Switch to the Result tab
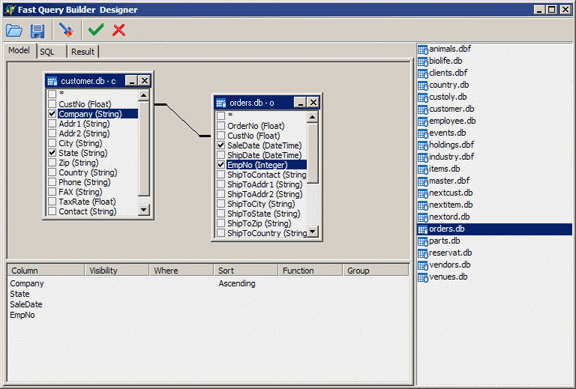This screenshot has height=389, width=576. 83,52
